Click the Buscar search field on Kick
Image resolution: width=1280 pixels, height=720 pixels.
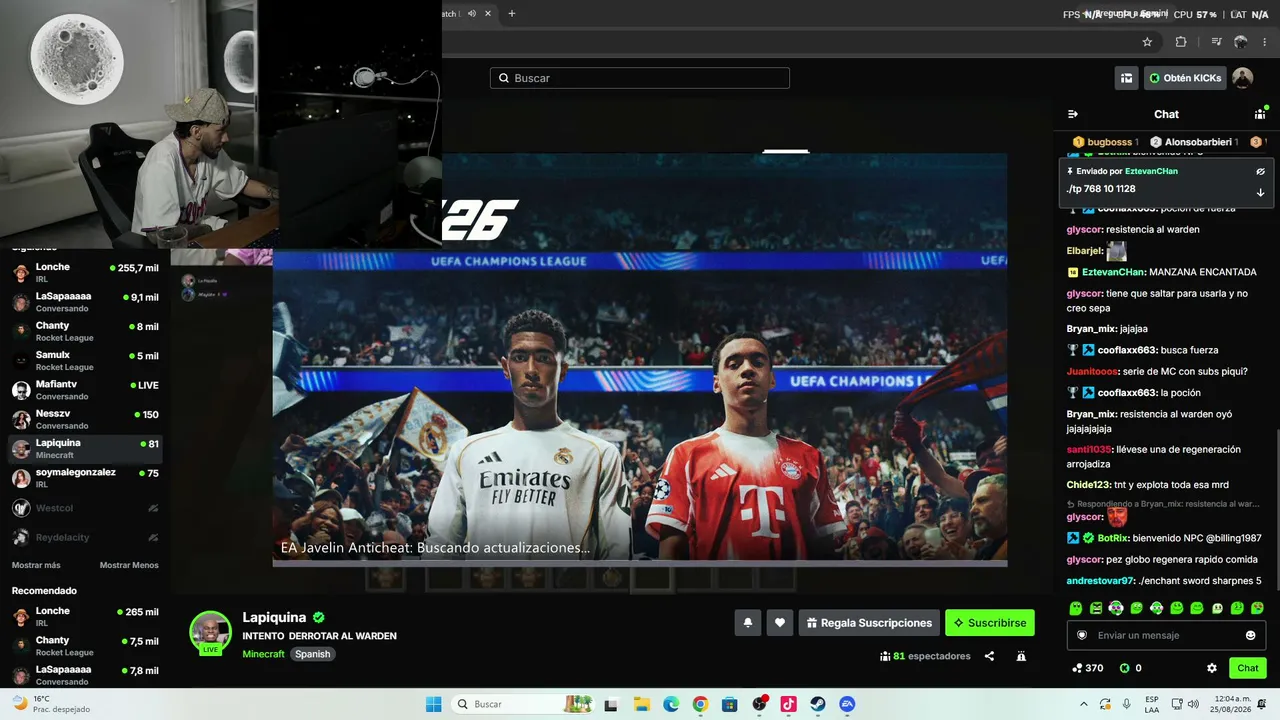point(640,78)
